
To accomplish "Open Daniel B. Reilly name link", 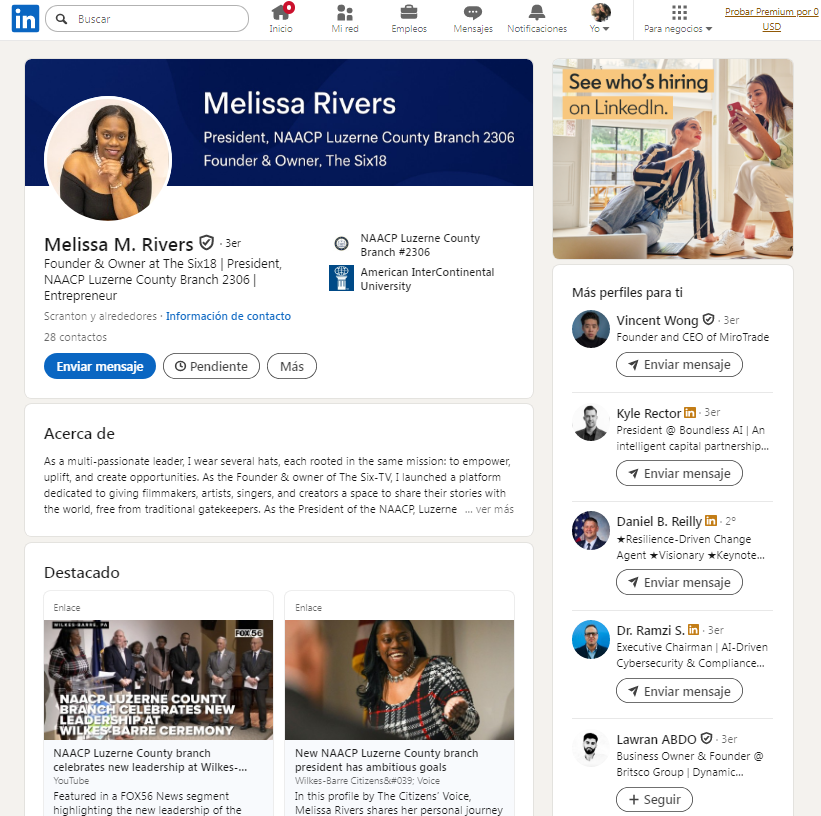I will 659,522.
